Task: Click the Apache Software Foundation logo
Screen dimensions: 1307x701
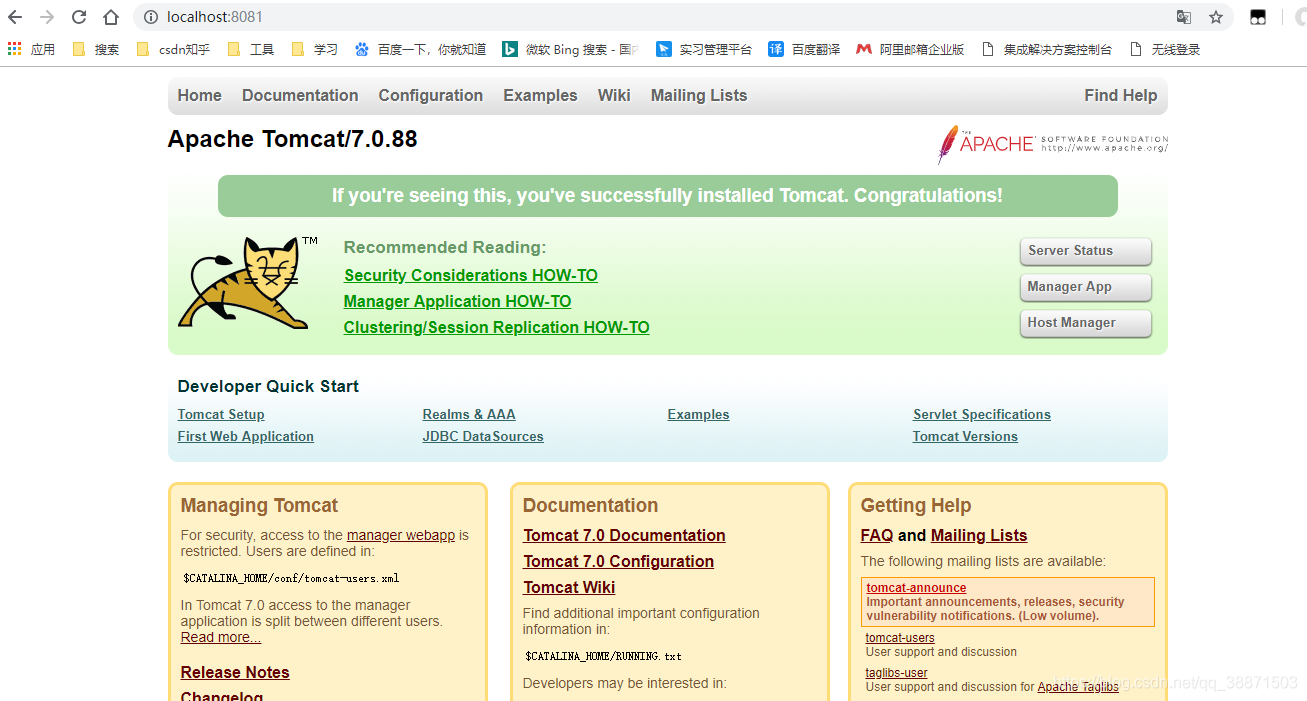Action: coord(1052,144)
